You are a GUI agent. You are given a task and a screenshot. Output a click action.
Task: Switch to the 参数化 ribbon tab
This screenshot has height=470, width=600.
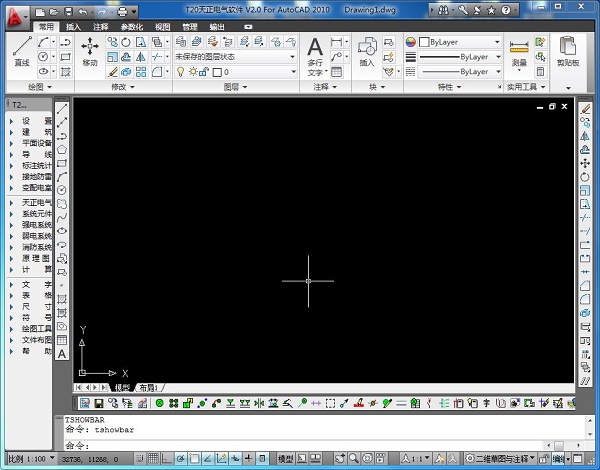[x=132, y=27]
